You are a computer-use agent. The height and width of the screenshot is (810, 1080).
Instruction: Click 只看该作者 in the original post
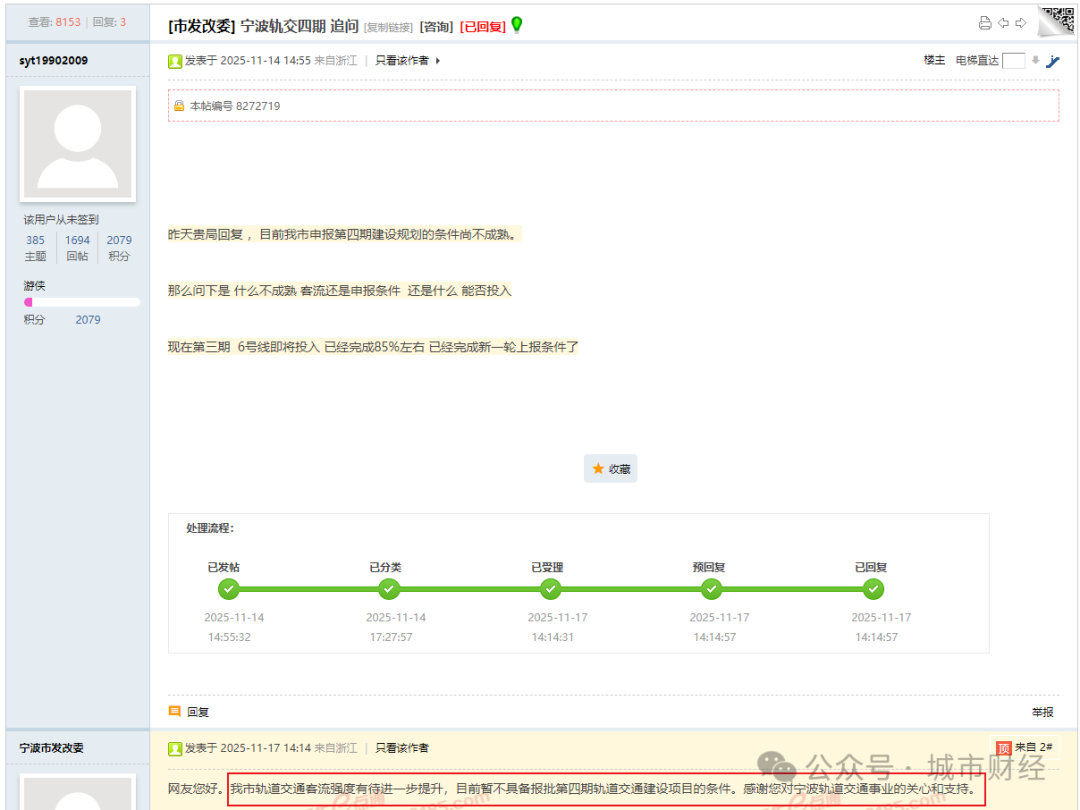coord(402,61)
